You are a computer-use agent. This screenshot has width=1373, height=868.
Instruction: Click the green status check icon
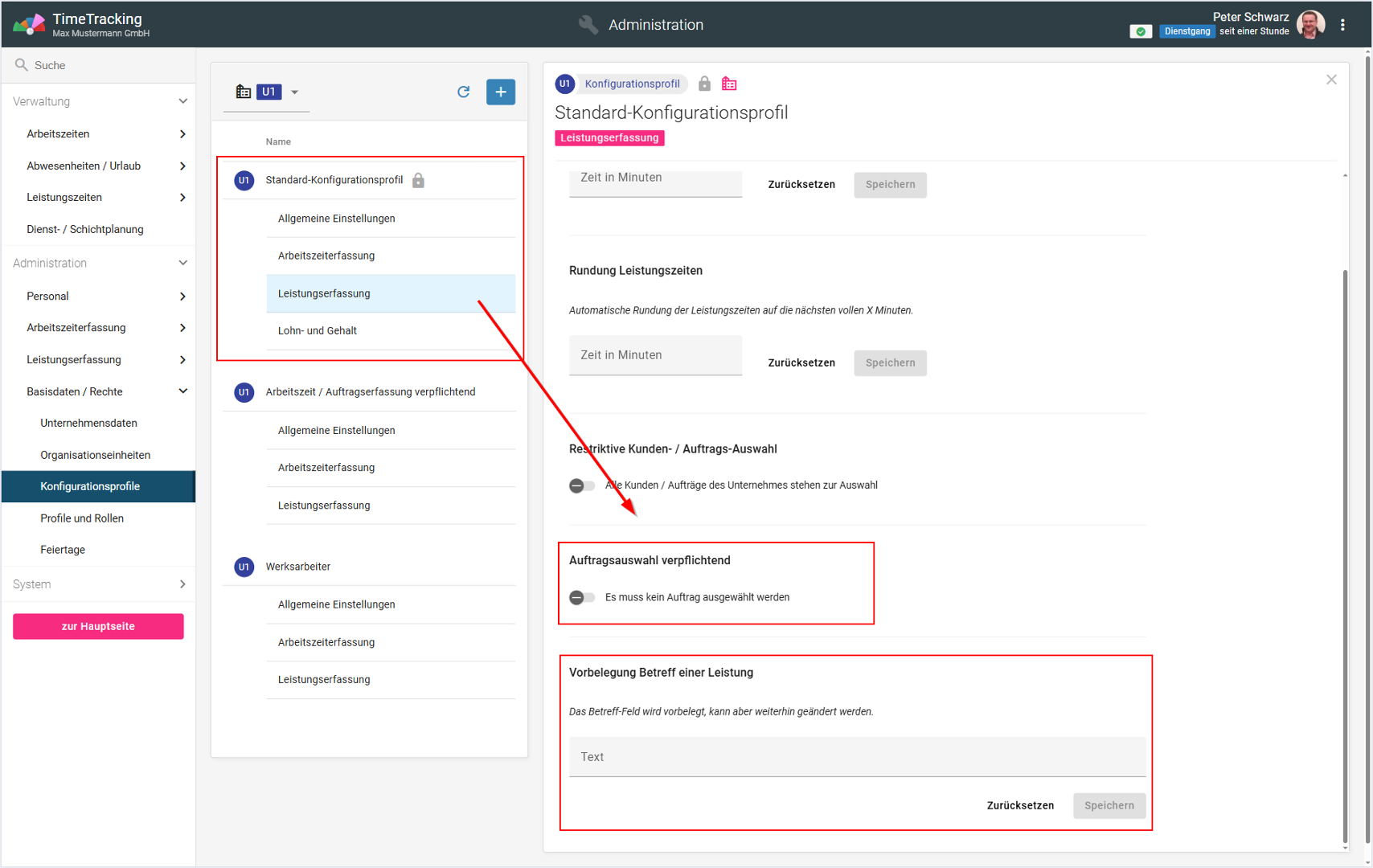pos(1140,31)
